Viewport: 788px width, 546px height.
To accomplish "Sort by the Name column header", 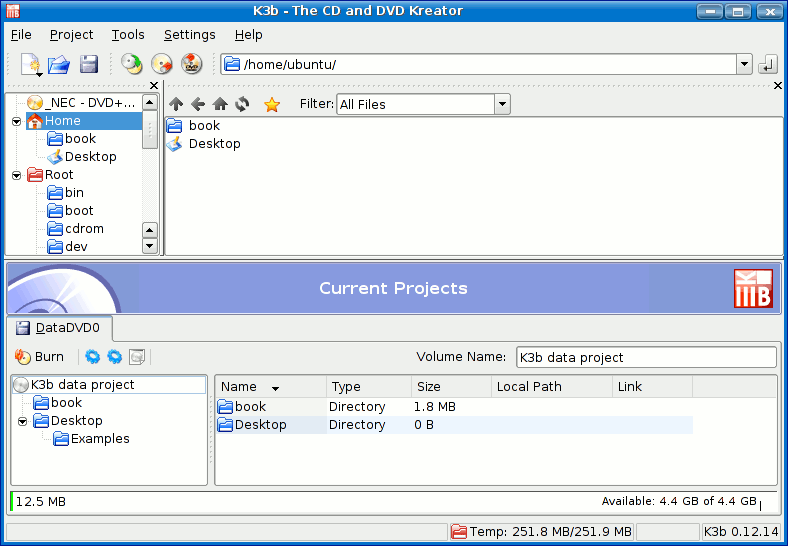I will (270, 387).
